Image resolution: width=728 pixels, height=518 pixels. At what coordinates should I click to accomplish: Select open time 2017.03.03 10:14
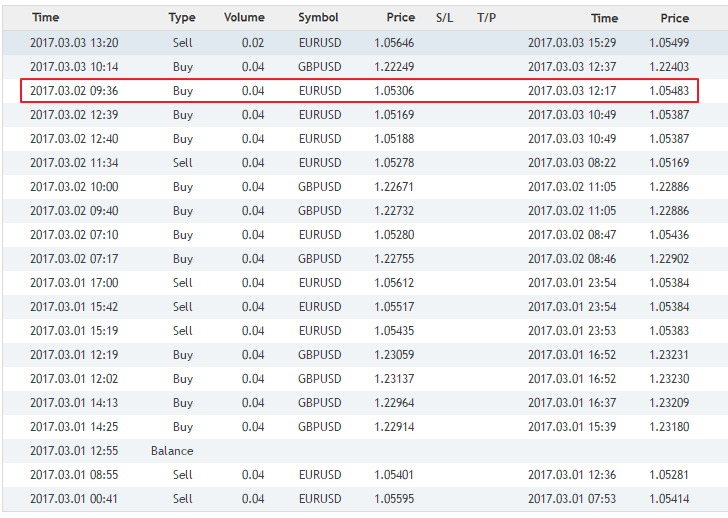pos(74,67)
